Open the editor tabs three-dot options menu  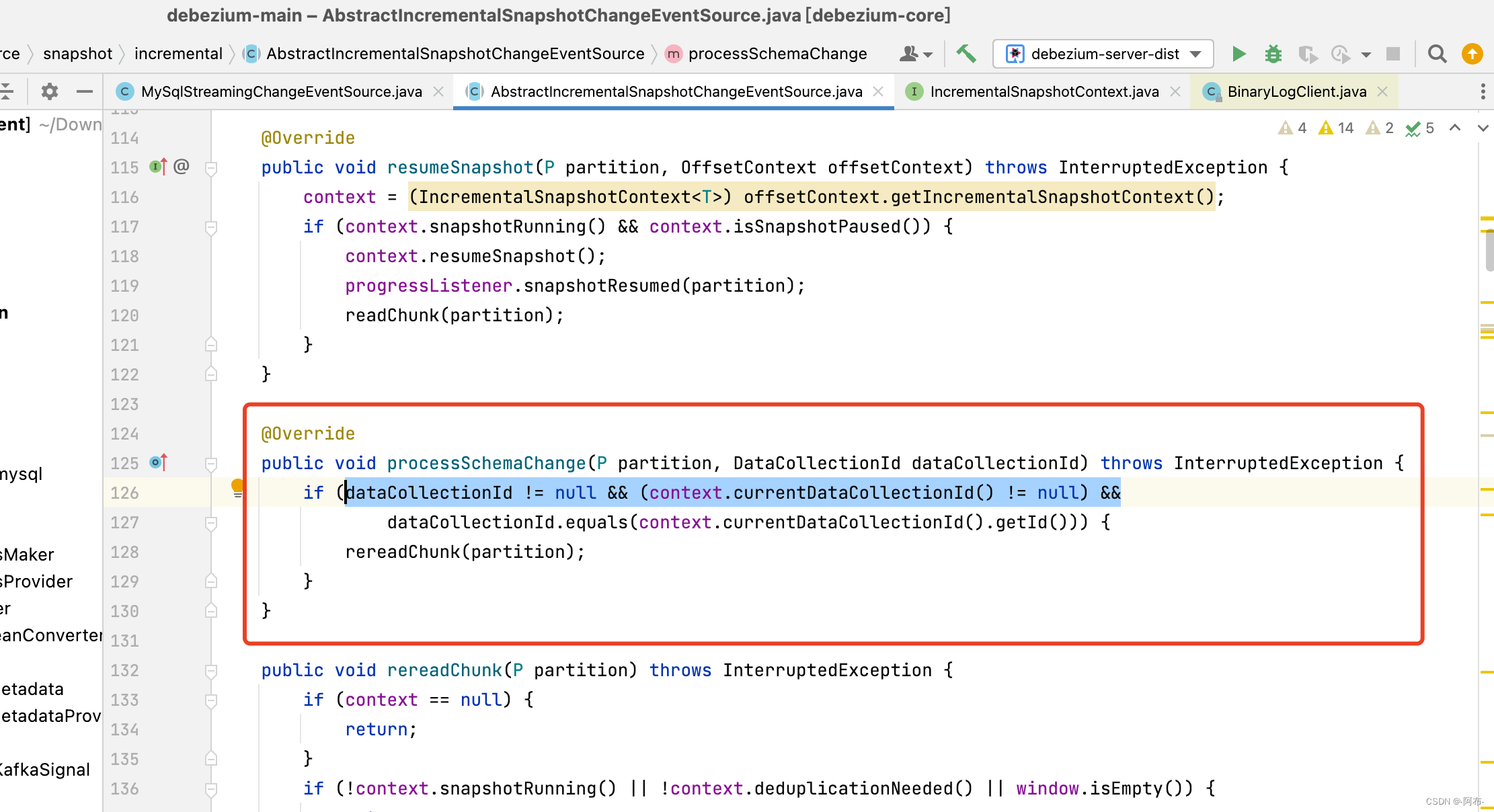click(x=1483, y=91)
